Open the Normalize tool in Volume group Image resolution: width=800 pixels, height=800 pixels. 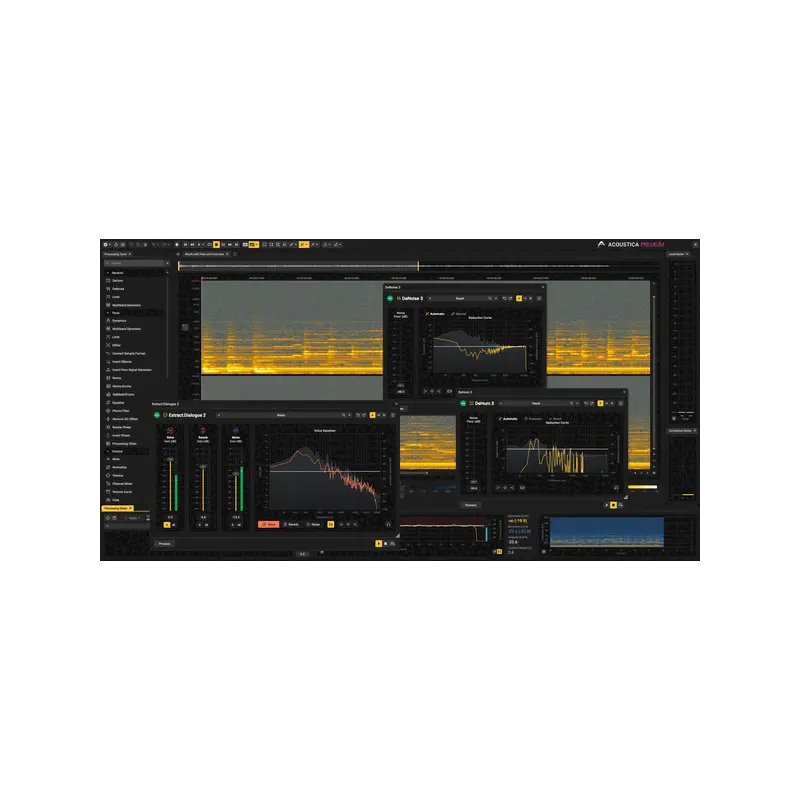(119, 467)
